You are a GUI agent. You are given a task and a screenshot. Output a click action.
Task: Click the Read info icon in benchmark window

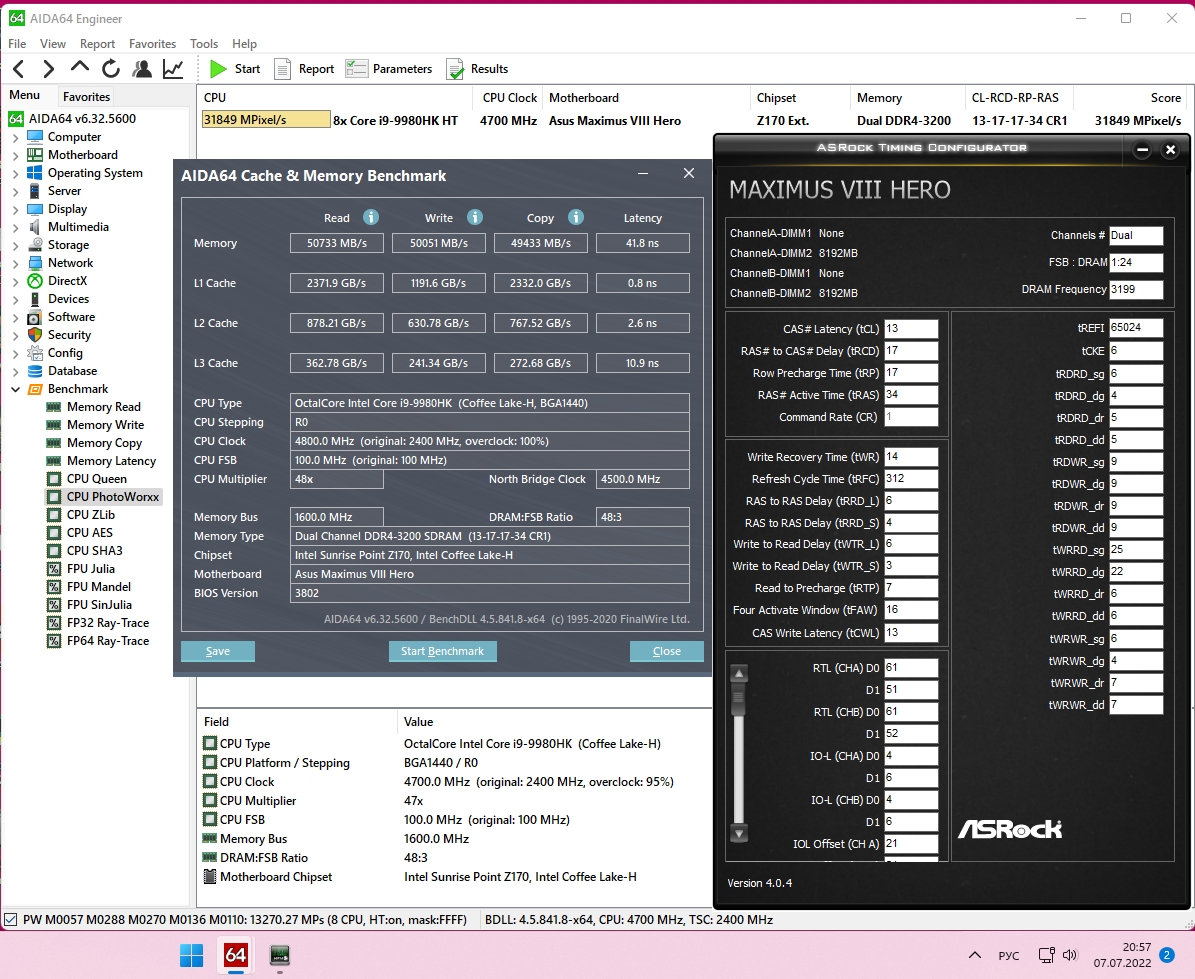pos(371,217)
